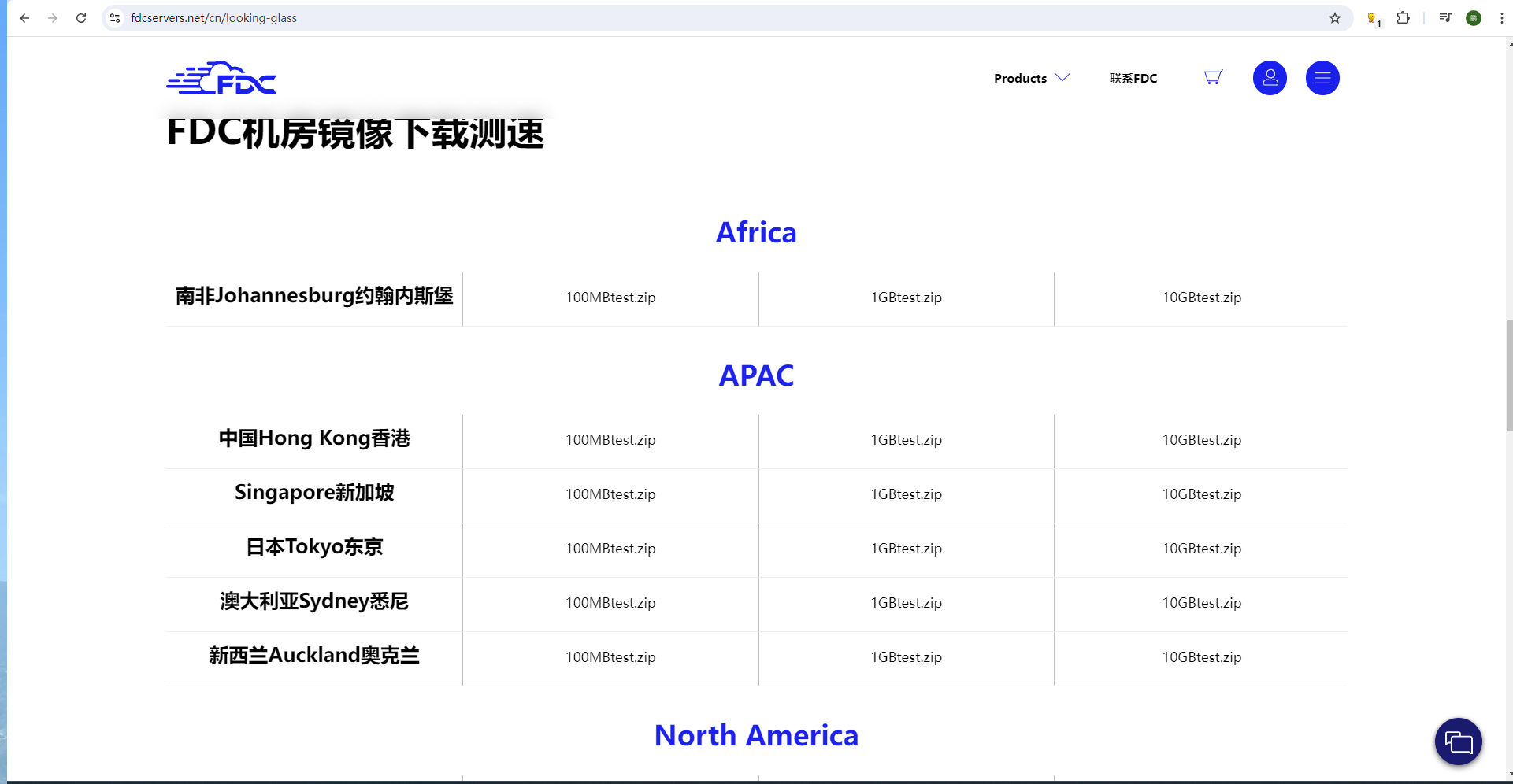Download Sydney 10GBtest.zip

1202,603
